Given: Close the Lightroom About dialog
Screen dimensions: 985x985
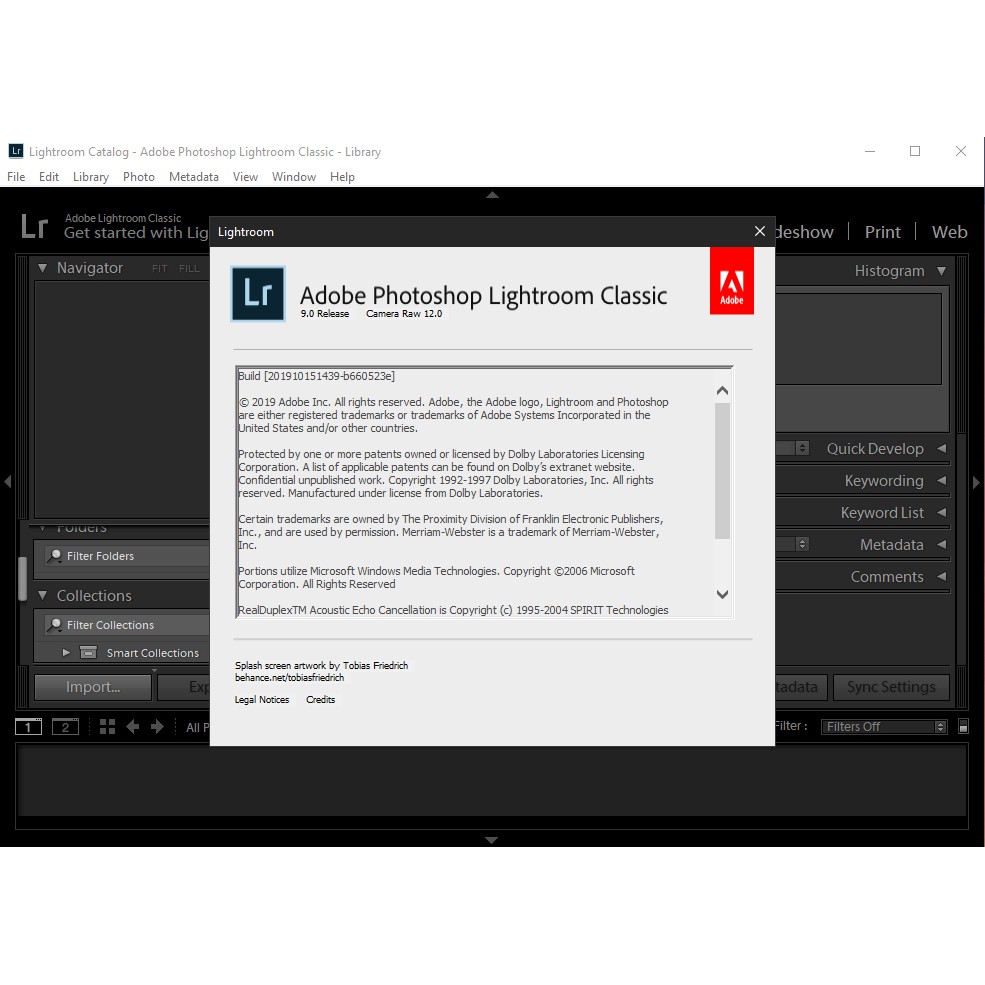Looking at the screenshot, I should tap(759, 232).
